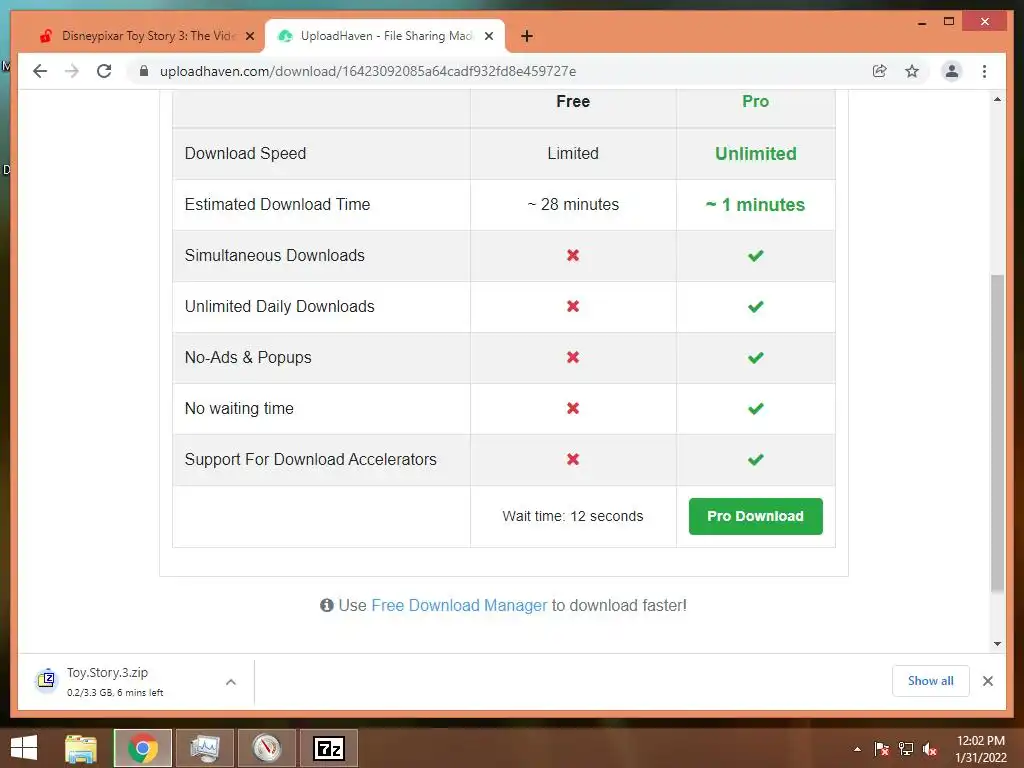Image resolution: width=1024 pixels, height=768 pixels.
Task: Go back to the previous page
Action: coord(40,71)
